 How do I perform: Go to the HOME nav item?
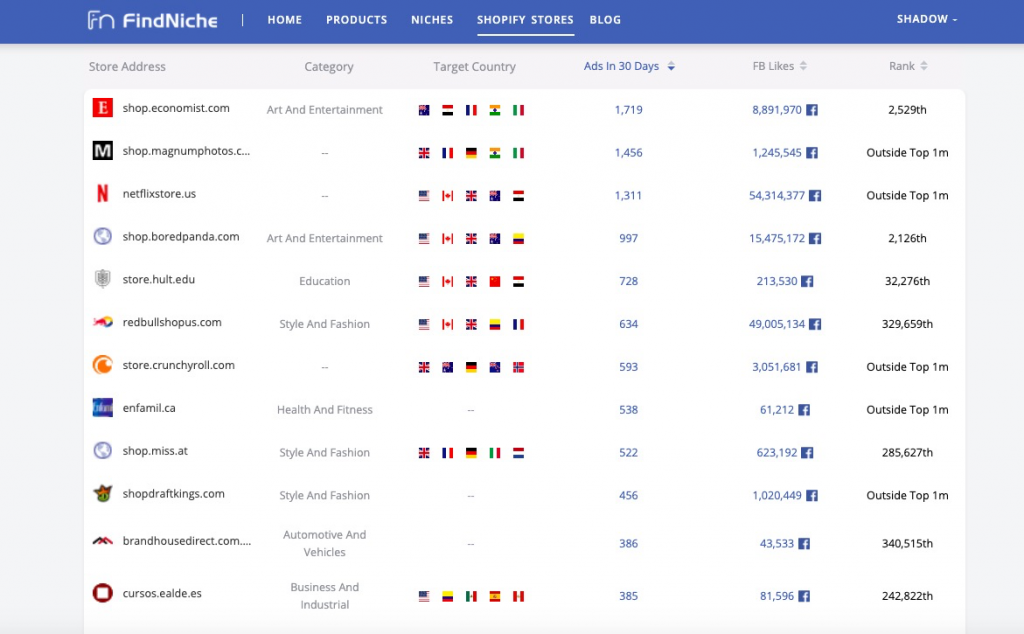285,20
